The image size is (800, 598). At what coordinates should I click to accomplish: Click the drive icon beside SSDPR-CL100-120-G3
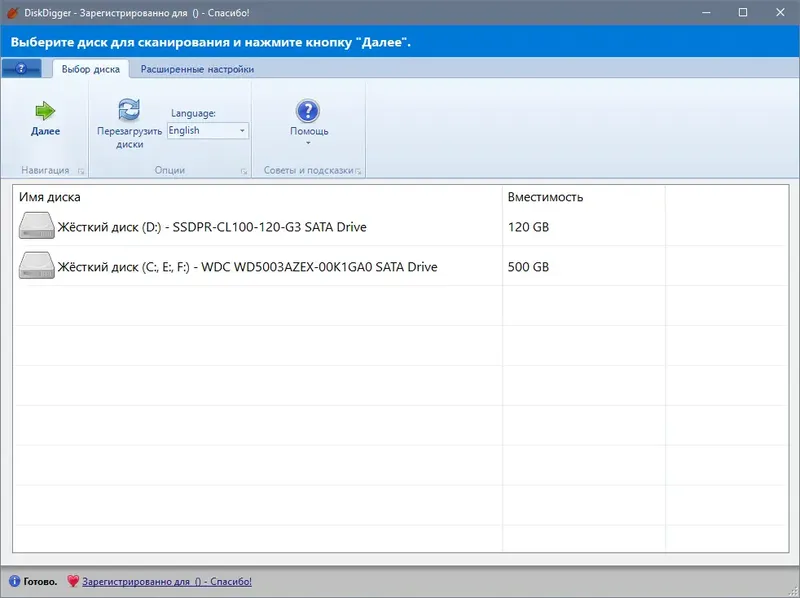point(36,226)
